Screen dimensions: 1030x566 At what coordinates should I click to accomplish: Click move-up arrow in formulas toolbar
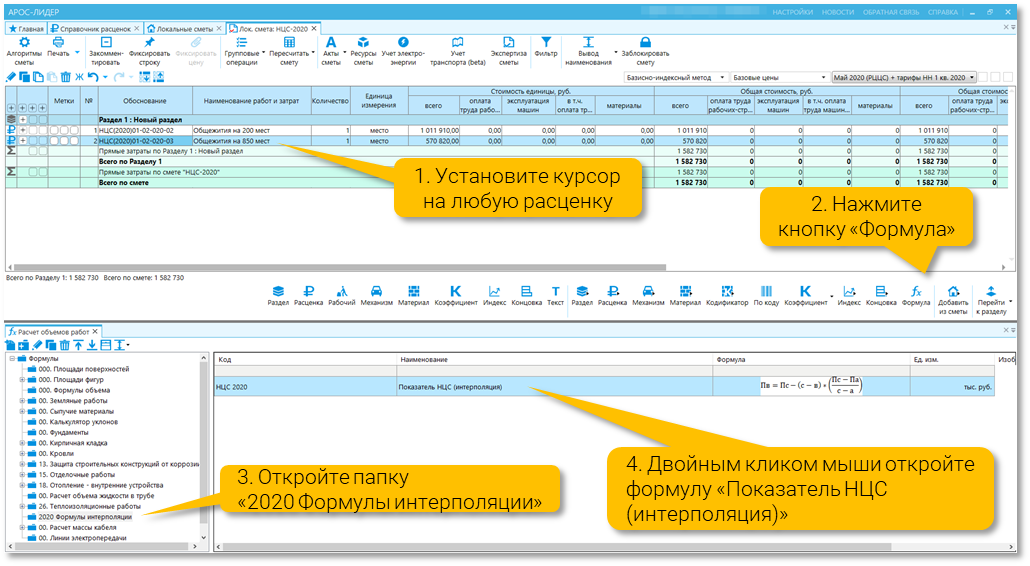click(x=78, y=345)
